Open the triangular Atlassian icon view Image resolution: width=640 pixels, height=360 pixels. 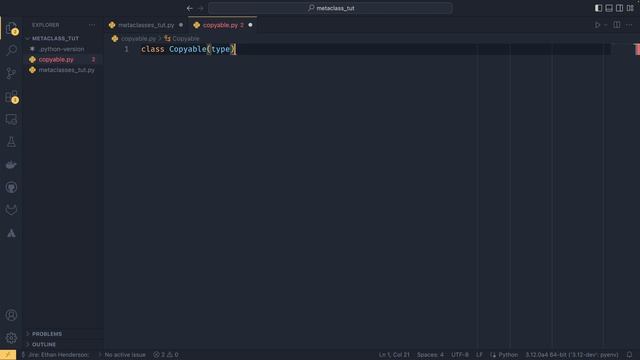pyautogui.click(x=11, y=233)
